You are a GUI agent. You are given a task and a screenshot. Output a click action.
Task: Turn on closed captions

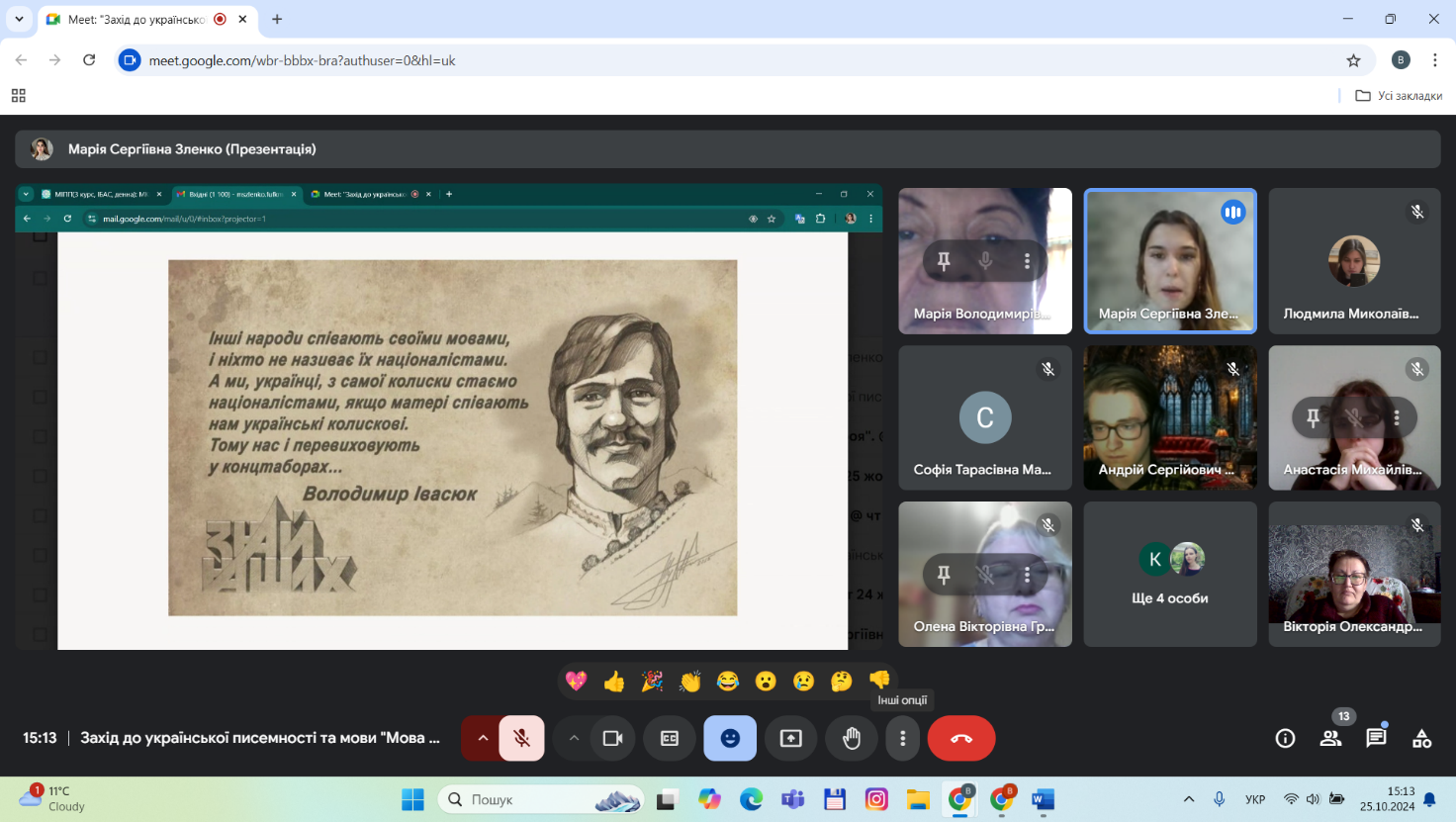pos(670,739)
